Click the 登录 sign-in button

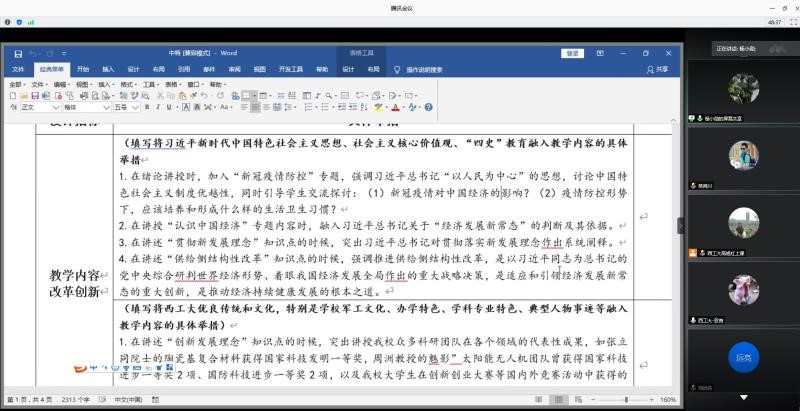572,53
